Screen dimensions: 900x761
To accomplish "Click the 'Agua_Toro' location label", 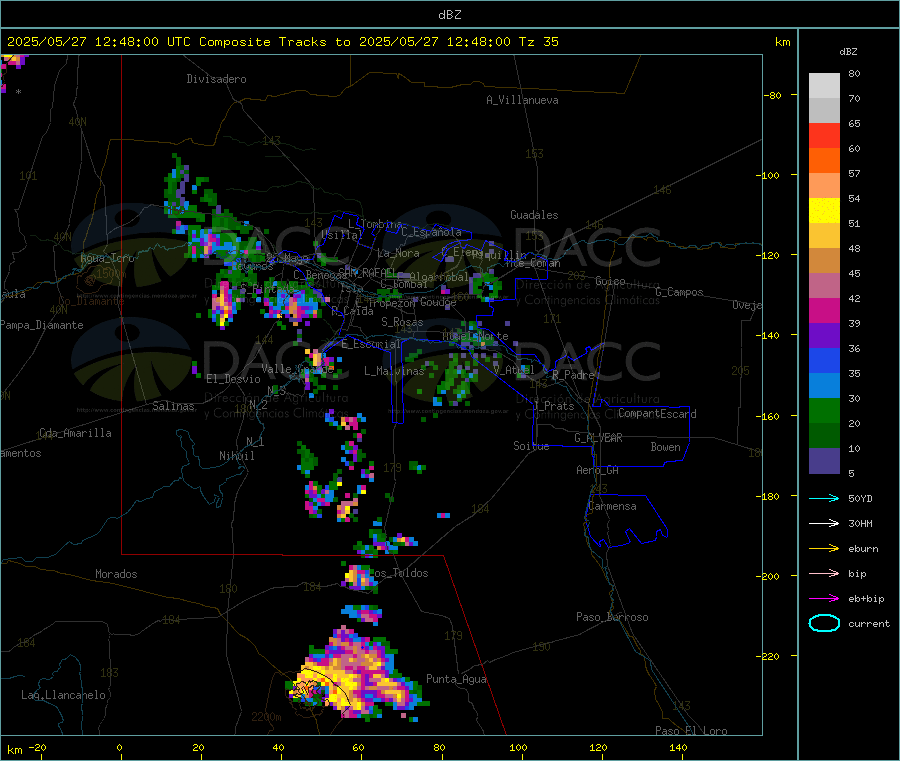I will tap(107, 258).
